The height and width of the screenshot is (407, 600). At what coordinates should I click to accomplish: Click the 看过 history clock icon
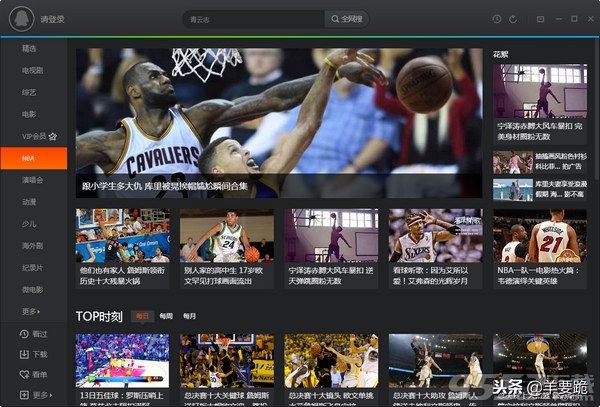[24, 334]
